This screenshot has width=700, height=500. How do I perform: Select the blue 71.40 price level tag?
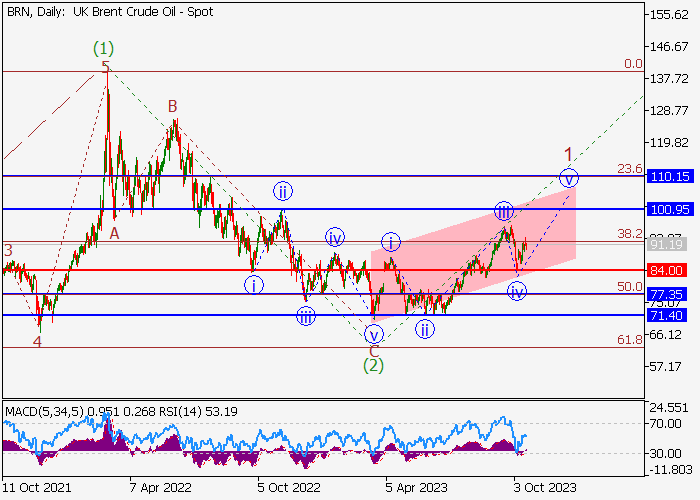[x=667, y=316]
